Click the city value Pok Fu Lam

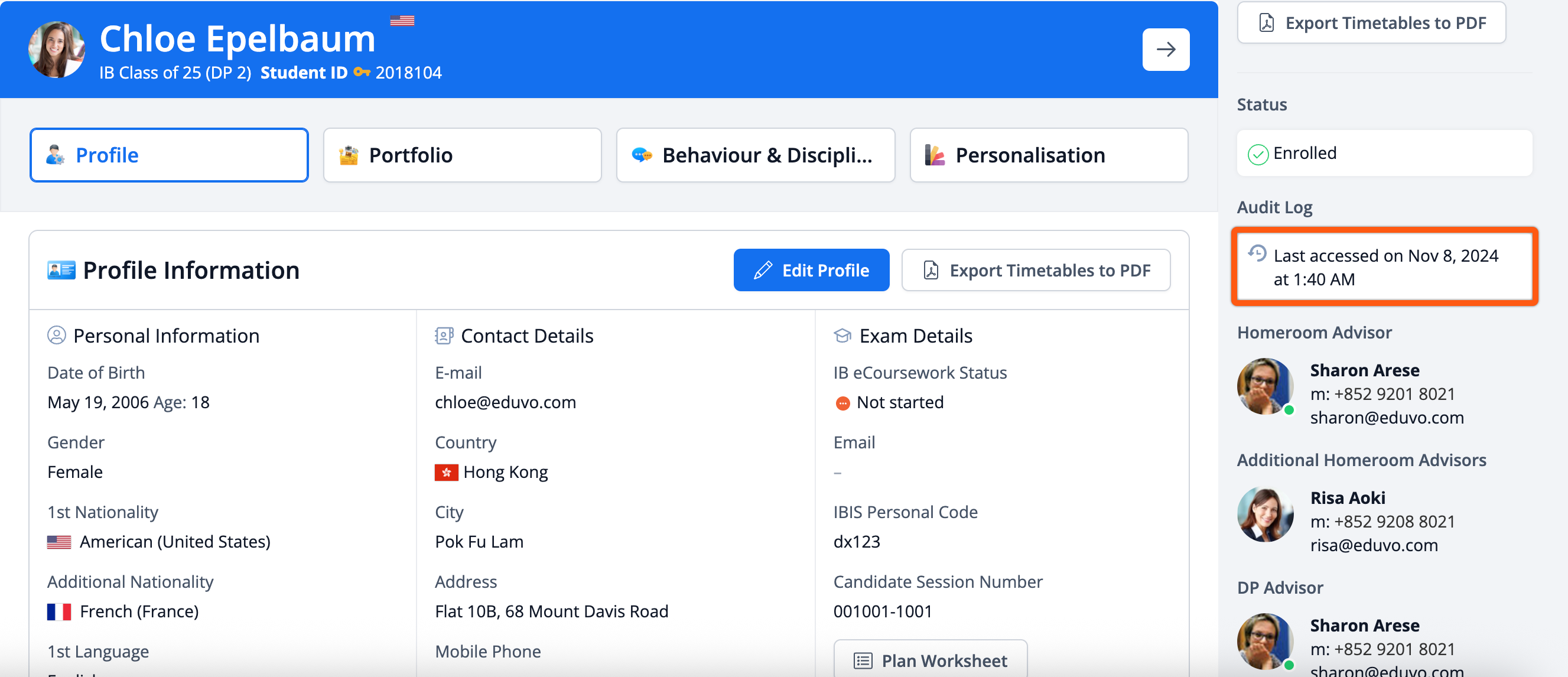(479, 542)
